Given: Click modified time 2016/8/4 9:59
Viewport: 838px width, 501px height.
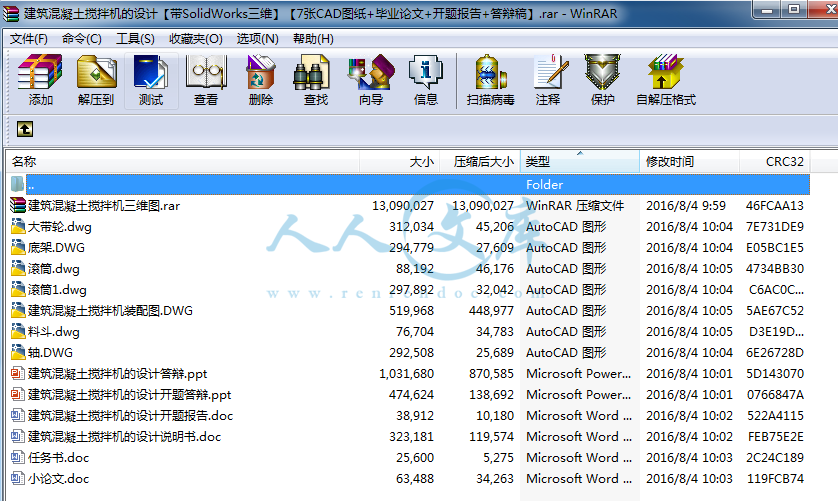Looking at the screenshot, I should pos(686,206).
